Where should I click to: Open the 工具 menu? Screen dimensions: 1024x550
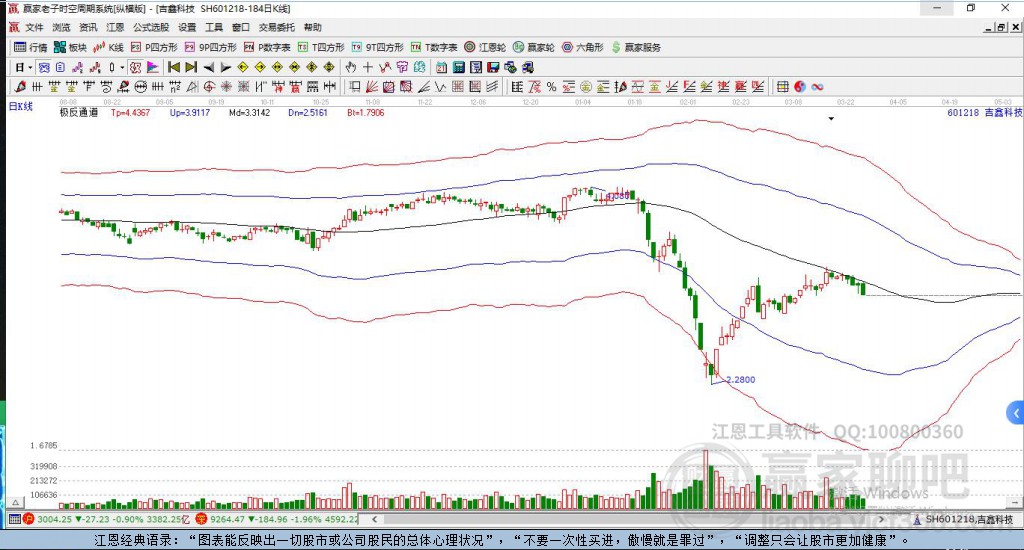[214, 27]
